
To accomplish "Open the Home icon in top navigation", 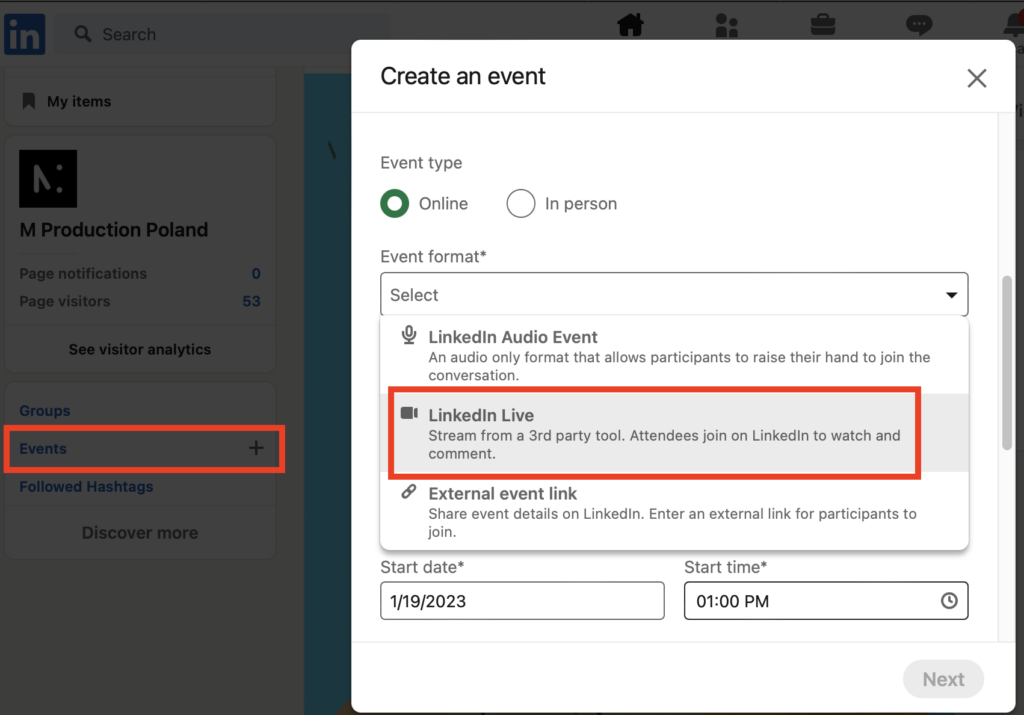I will 630,25.
